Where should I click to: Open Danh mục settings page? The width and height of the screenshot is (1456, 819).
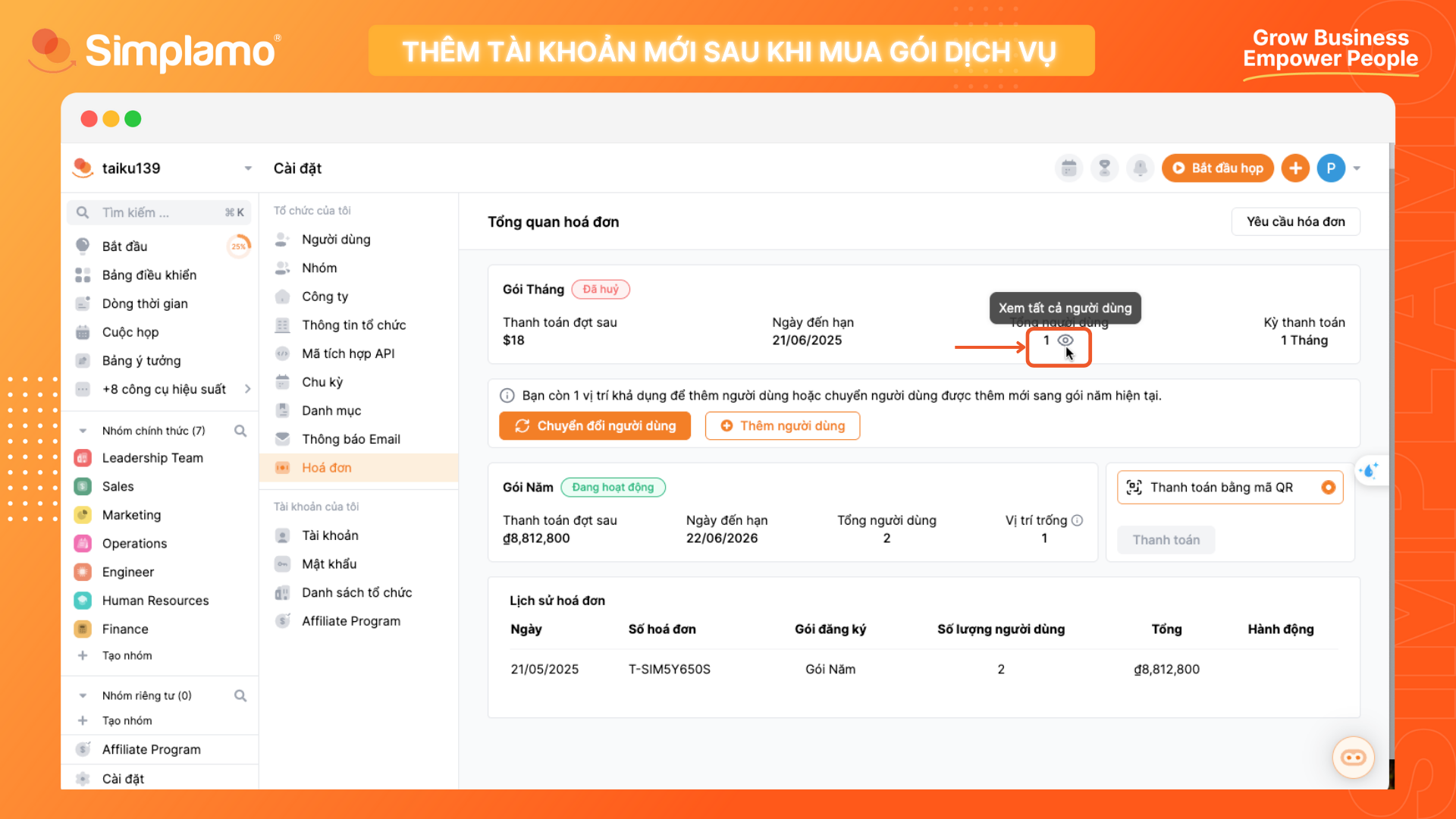point(331,410)
